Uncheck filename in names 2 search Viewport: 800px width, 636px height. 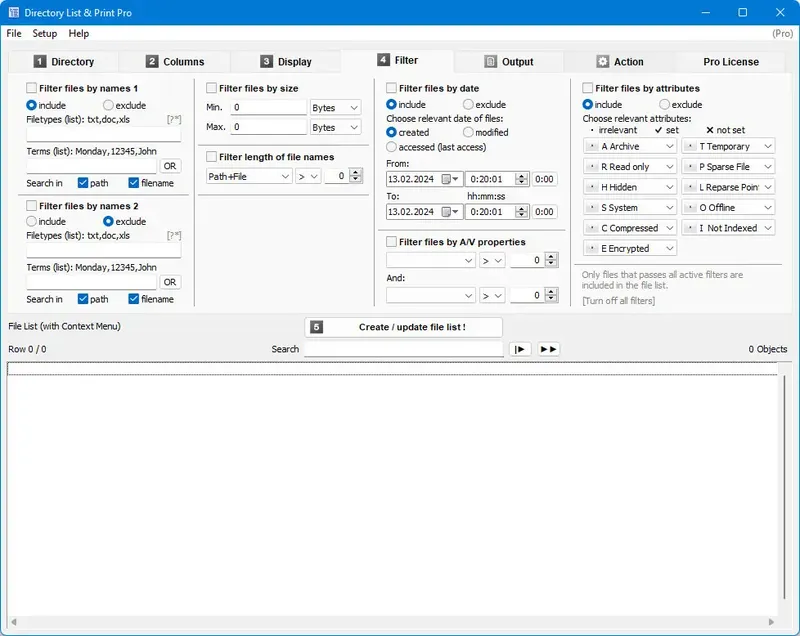[x=134, y=299]
